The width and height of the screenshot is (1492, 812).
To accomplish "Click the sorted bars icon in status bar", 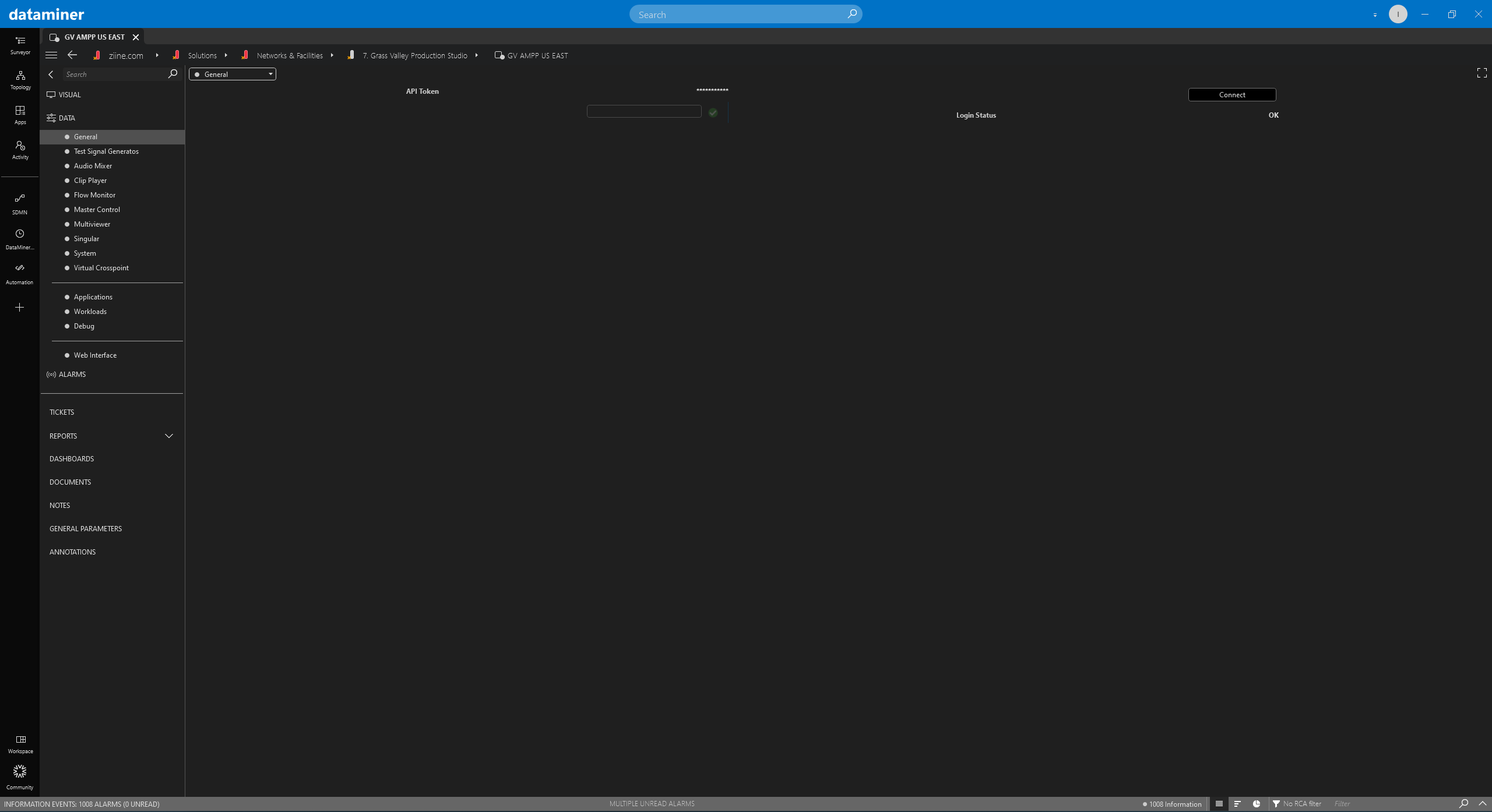I will [x=1237, y=804].
